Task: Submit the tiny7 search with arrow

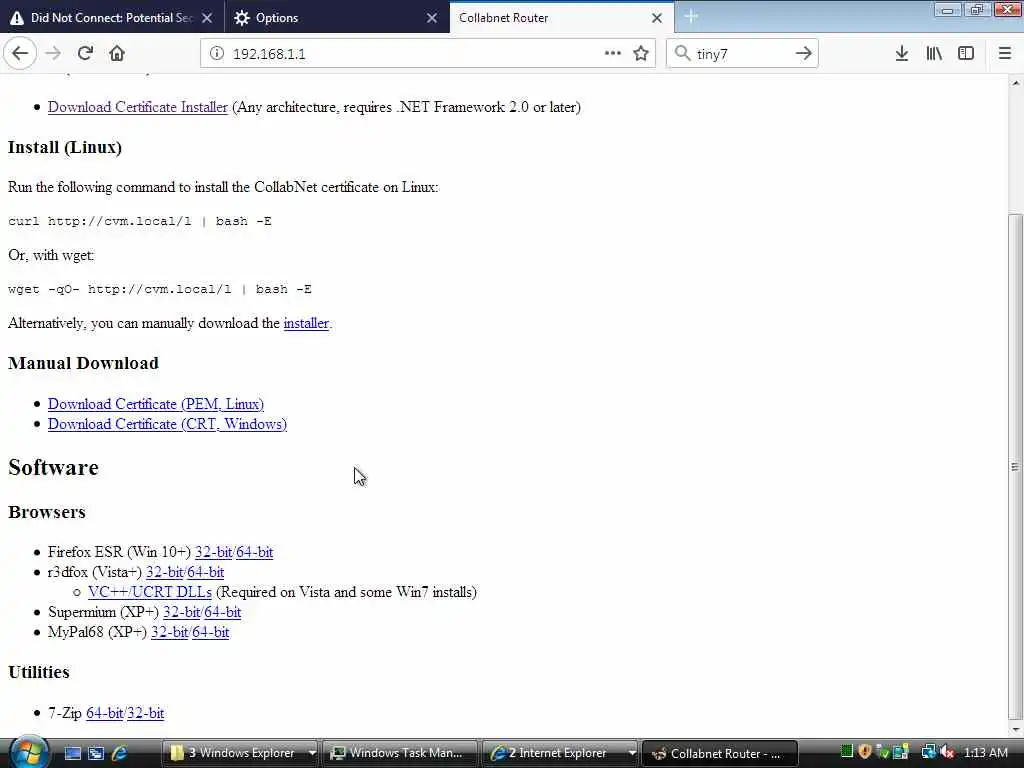Action: tap(803, 54)
